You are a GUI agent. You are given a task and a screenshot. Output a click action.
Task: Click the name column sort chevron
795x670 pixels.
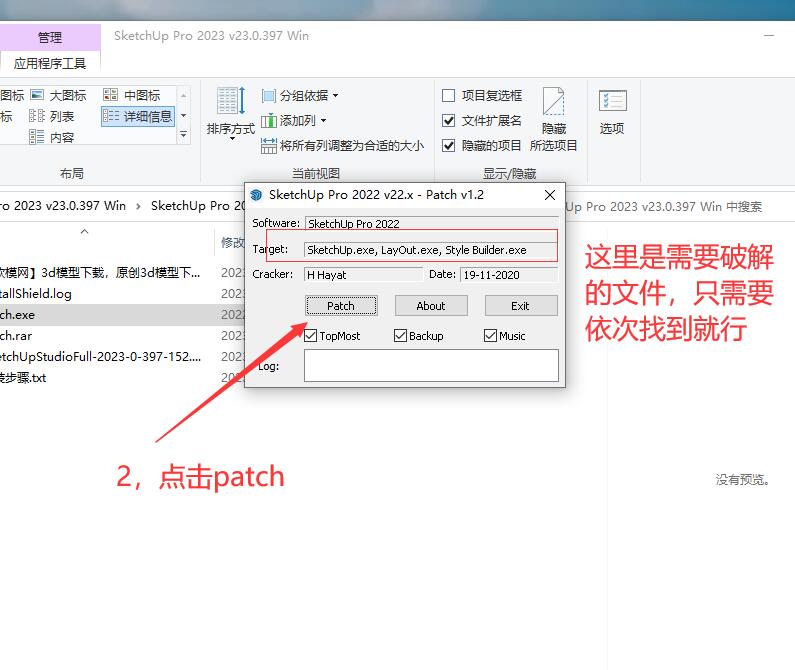[x=85, y=231]
